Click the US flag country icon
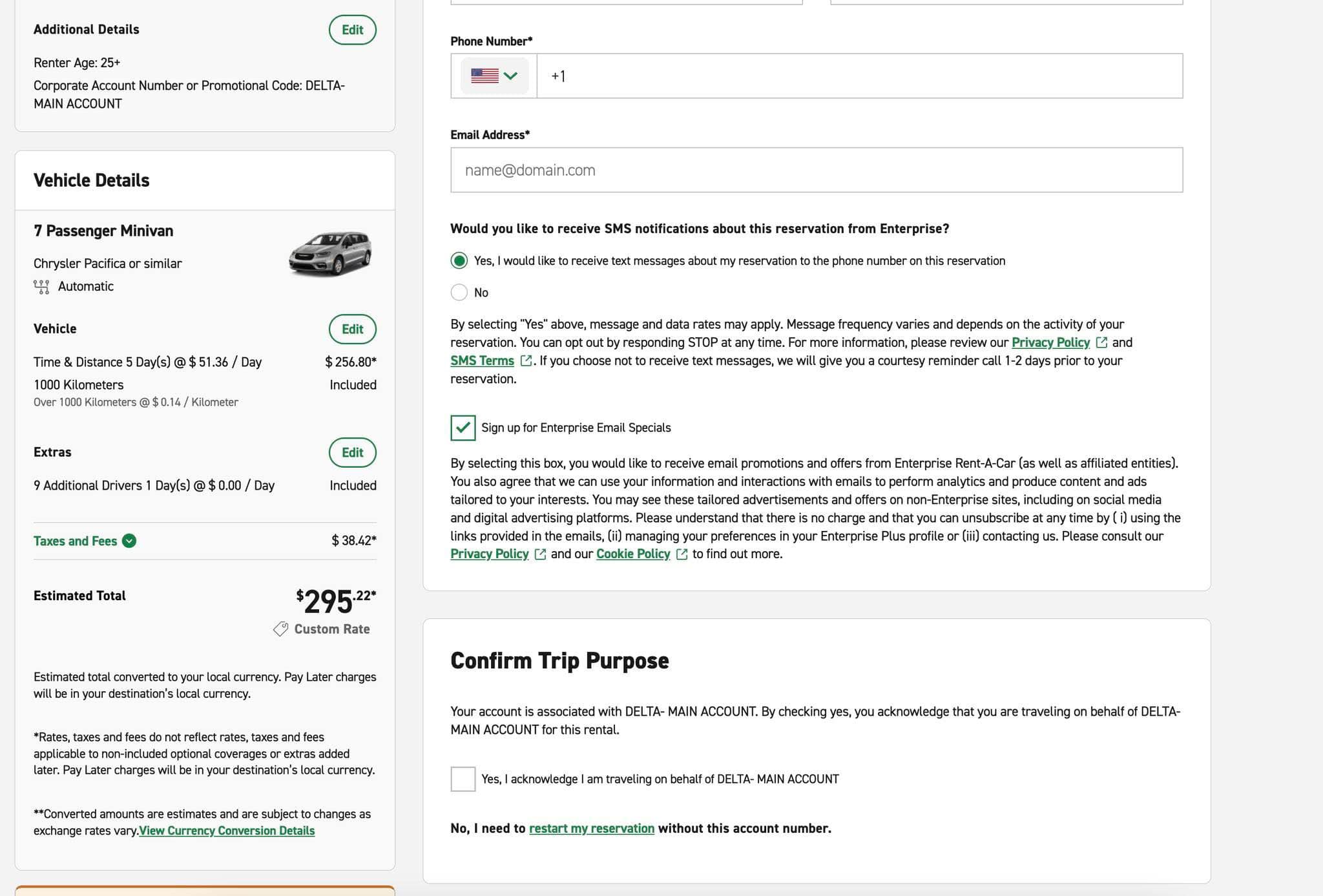This screenshot has height=896, width=1323. (x=484, y=76)
